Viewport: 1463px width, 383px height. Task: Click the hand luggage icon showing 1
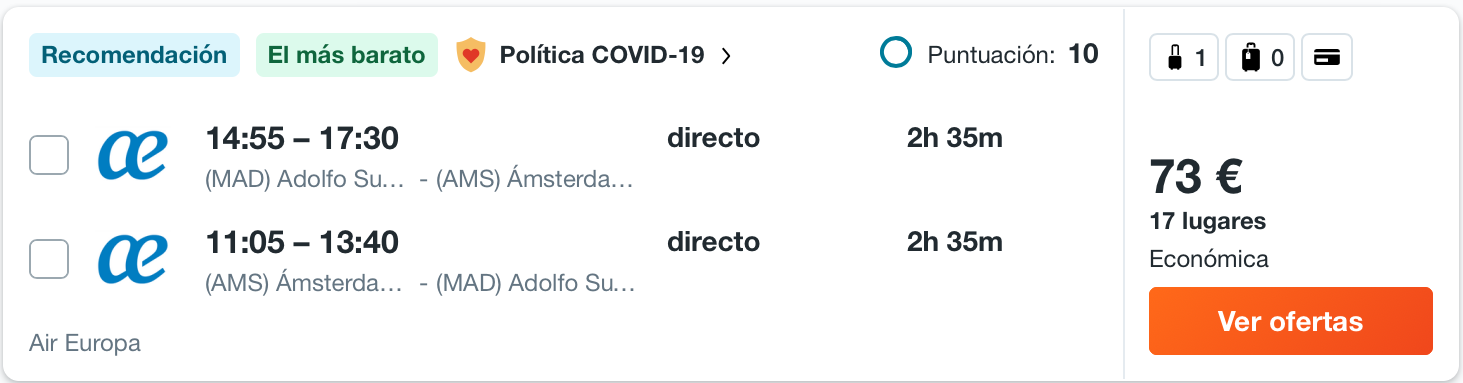tap(1184, 58)
